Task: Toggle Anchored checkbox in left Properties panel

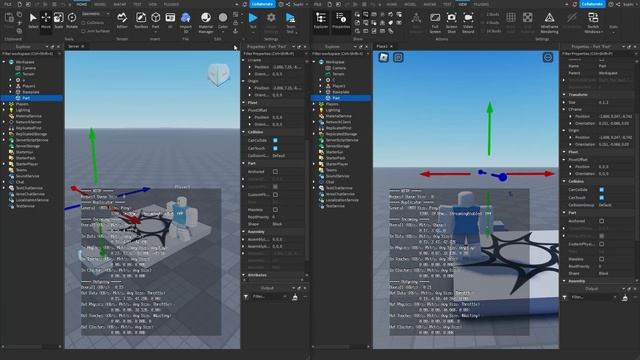Action: [275, 172]
